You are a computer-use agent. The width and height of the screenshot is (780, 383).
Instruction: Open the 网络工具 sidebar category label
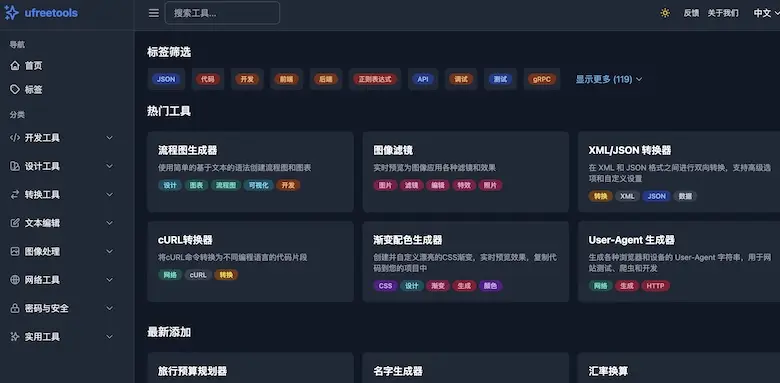(x=42, y=280)
